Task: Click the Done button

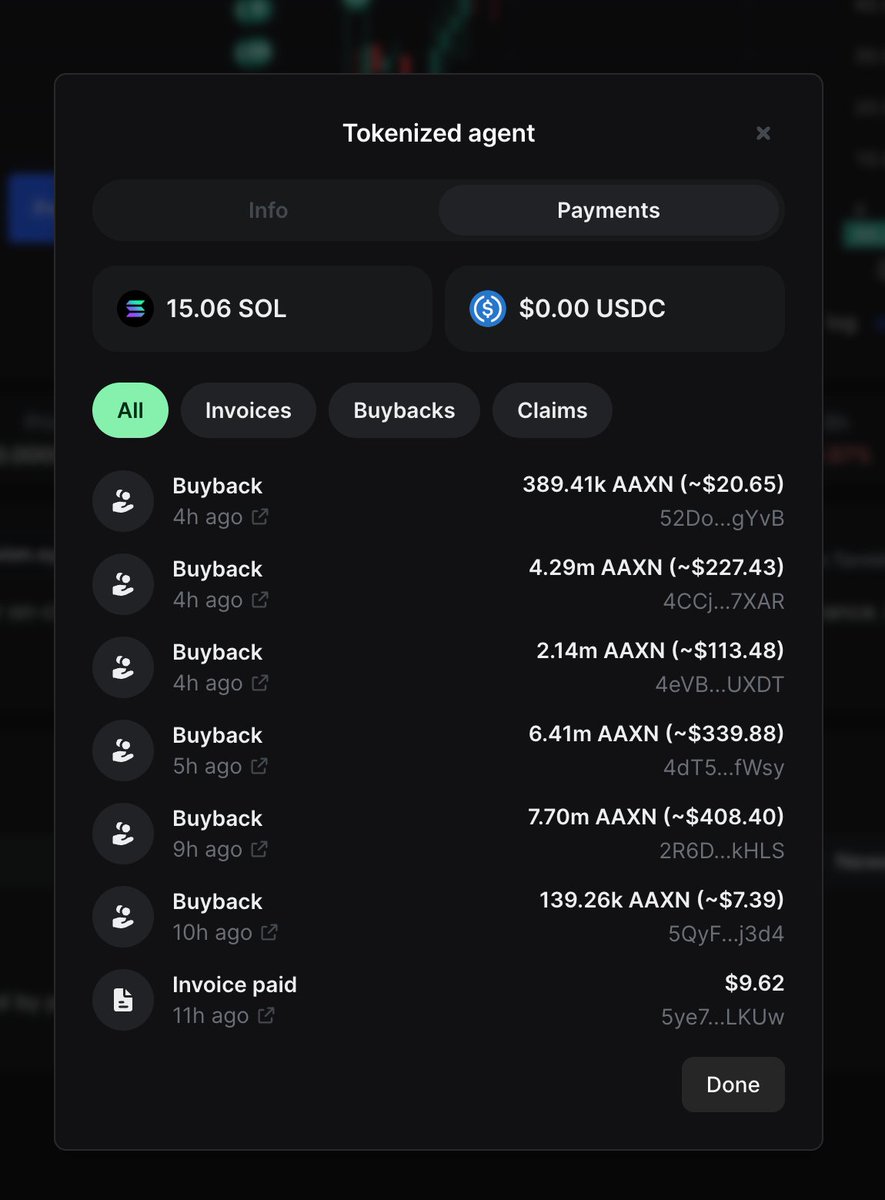Action: click(x=733, y=1085)
